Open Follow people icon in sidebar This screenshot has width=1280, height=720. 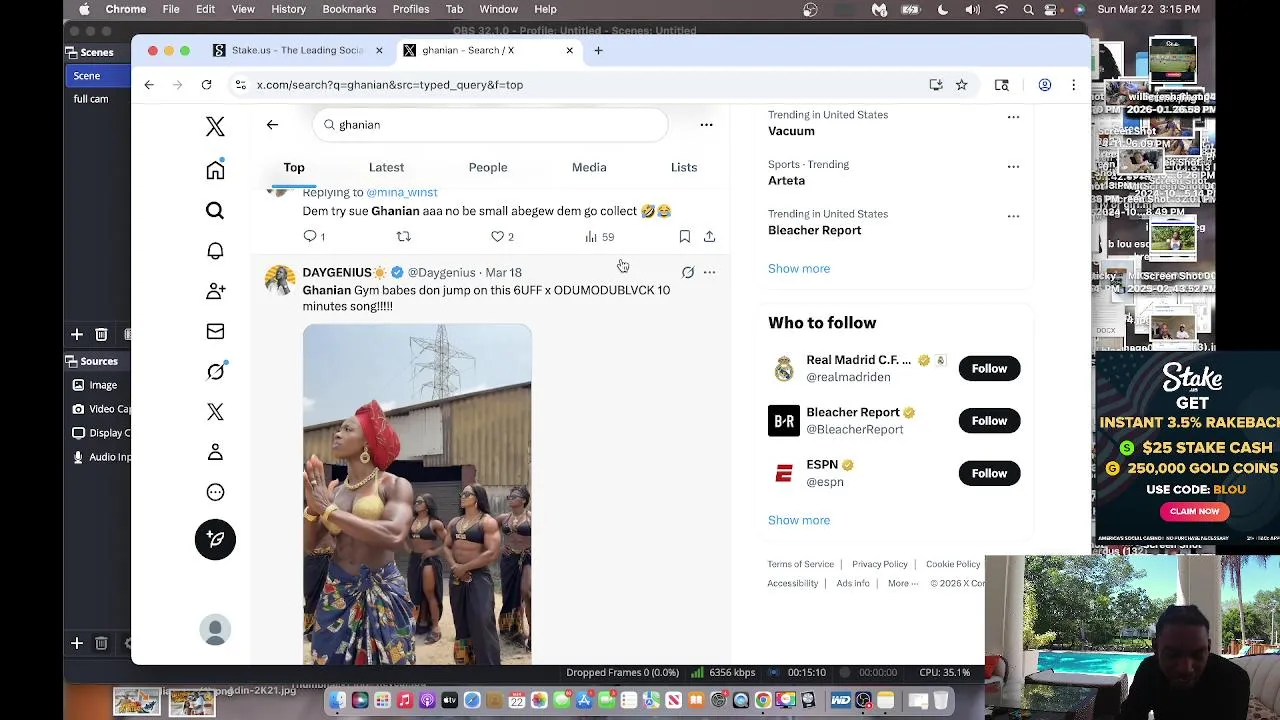click(215, 291)
